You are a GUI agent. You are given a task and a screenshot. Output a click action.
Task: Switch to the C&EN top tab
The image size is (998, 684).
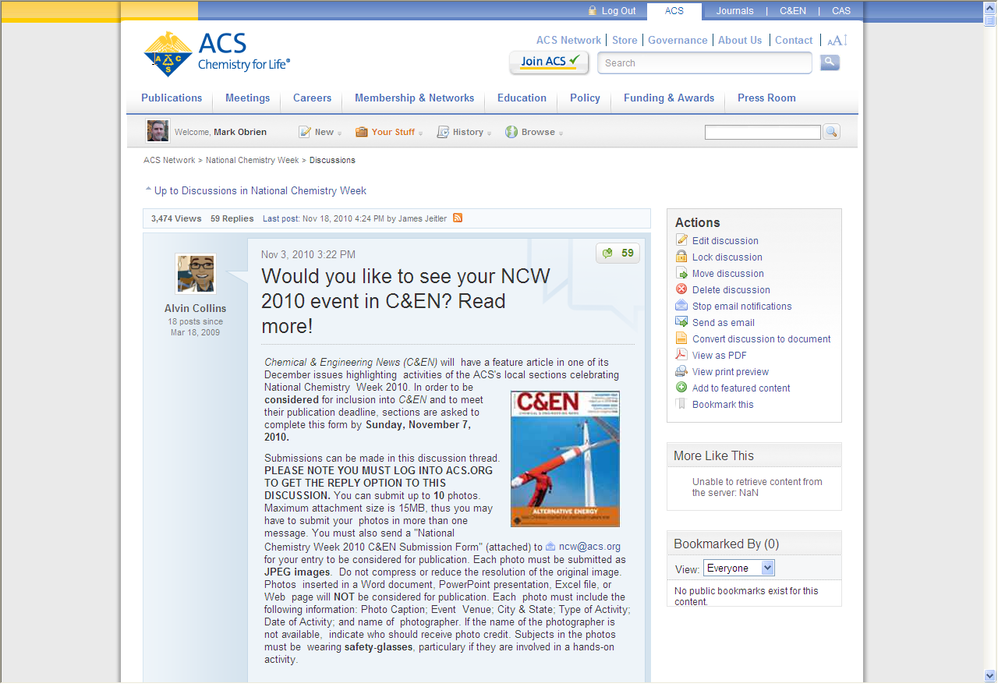[x=793, y=11]
